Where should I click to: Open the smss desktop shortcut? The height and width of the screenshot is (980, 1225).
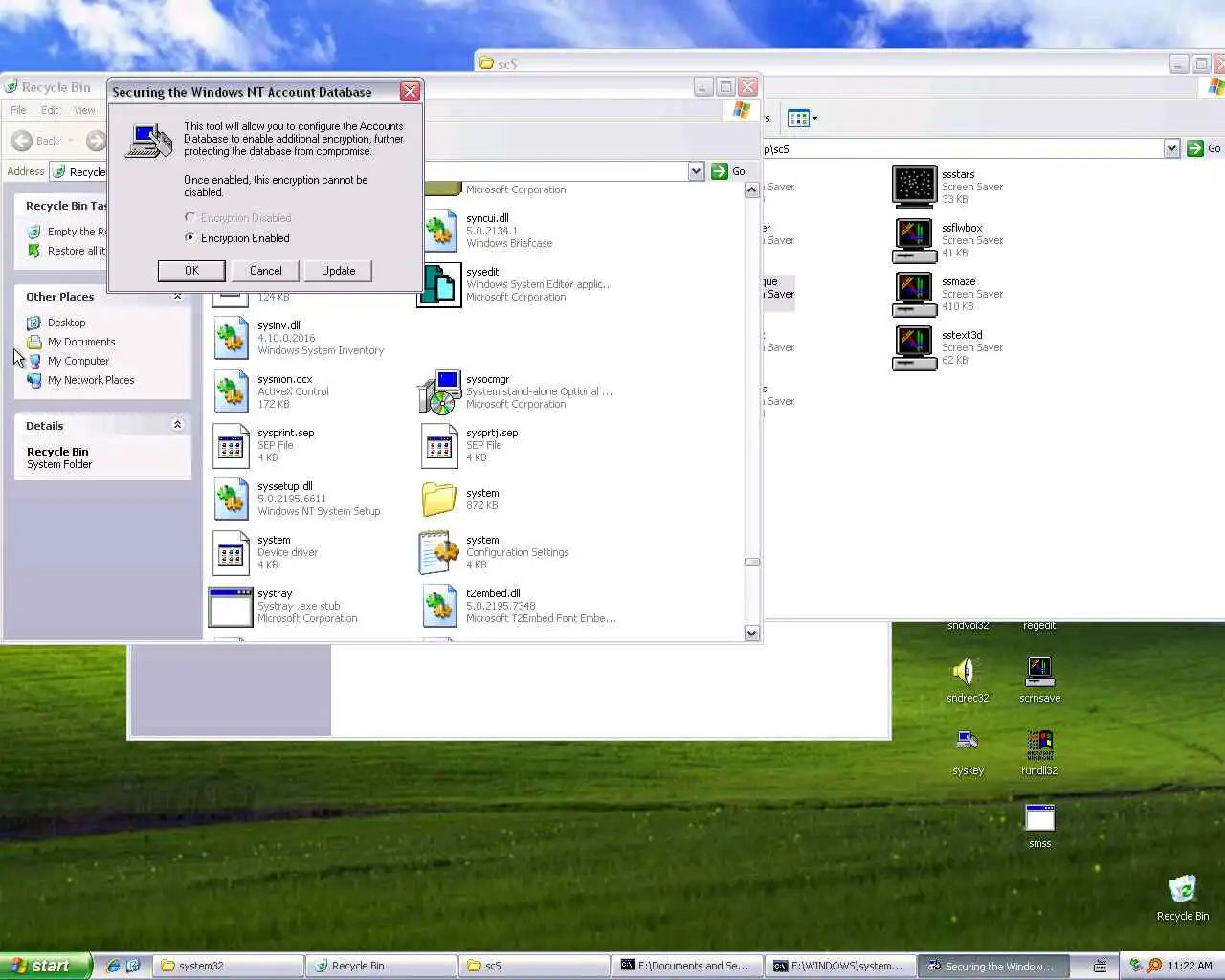click(1039, 817)
